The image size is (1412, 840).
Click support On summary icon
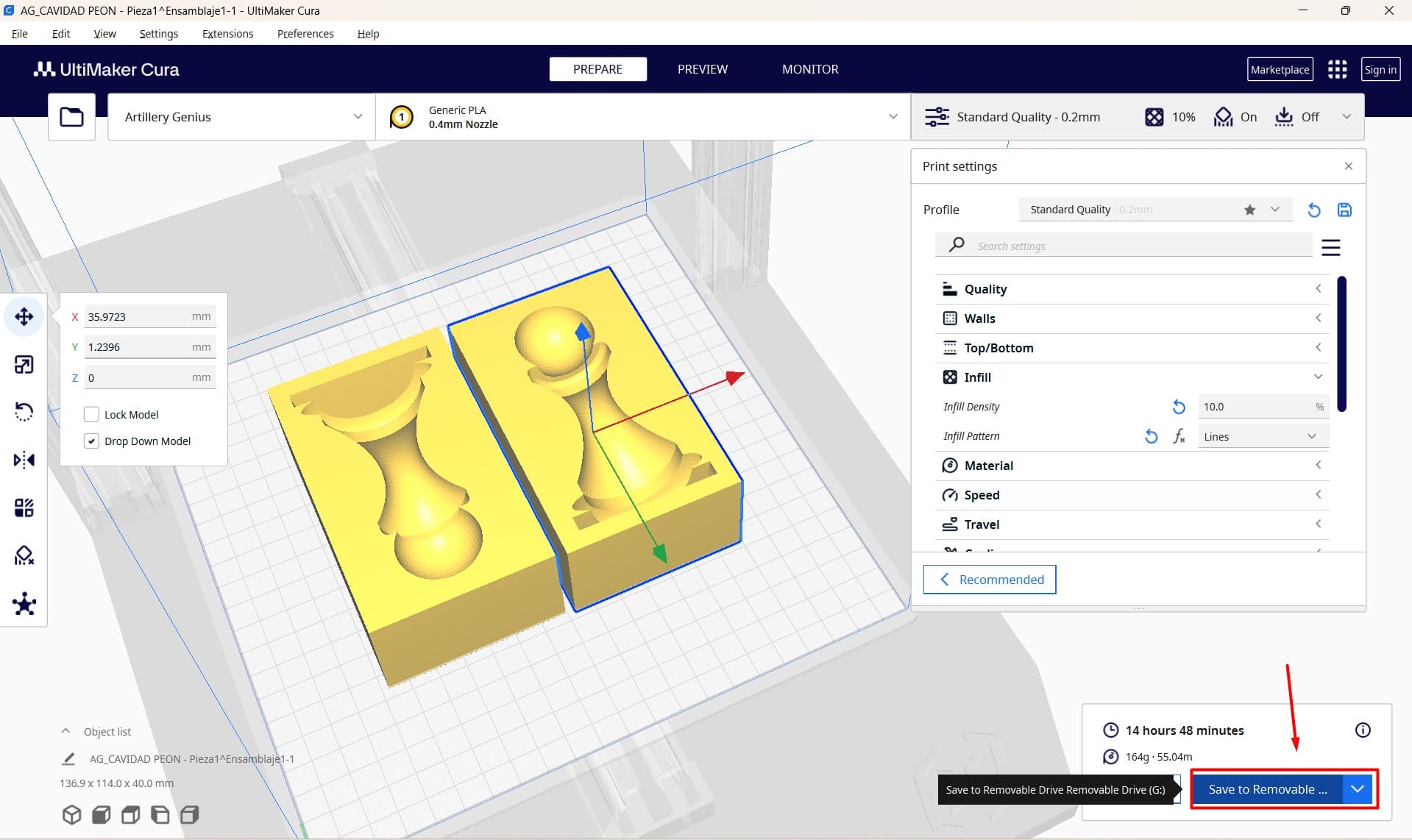click(1223, 117)
